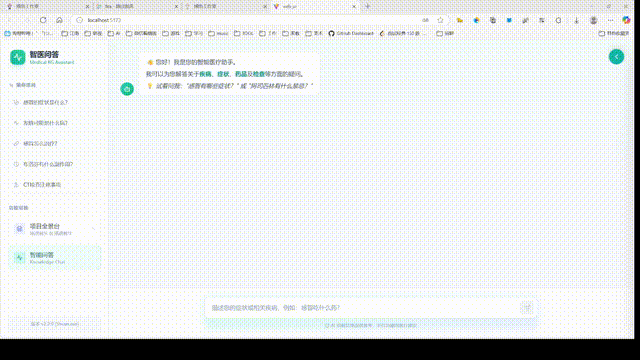Image resolution: width=640 pixels, height=360 pixels.
Task: Click site info icon in address bar
Action: click(79, 20)
